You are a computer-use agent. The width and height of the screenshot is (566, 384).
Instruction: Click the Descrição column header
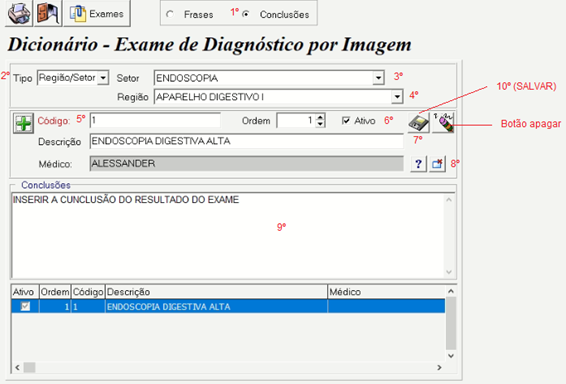pyautogui.click(x=216, y=292)
